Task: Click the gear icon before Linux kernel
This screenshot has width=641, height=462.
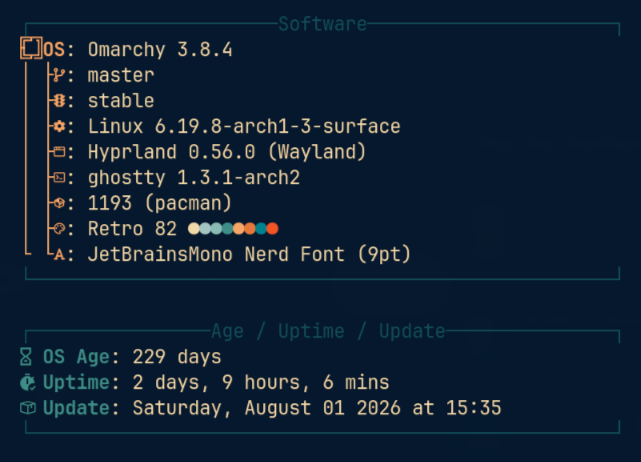Action: tap(59, 126)
